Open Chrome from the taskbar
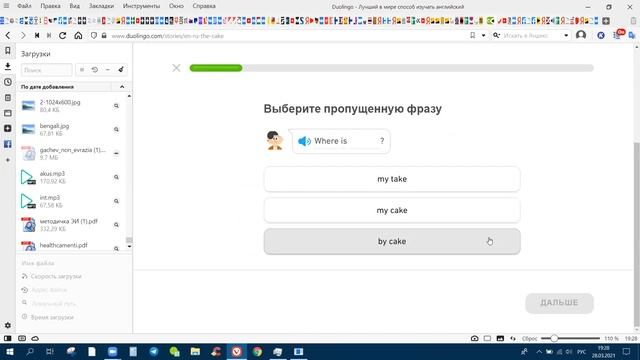The width and height of the screenshot is (640, 360). click(257, 351)
